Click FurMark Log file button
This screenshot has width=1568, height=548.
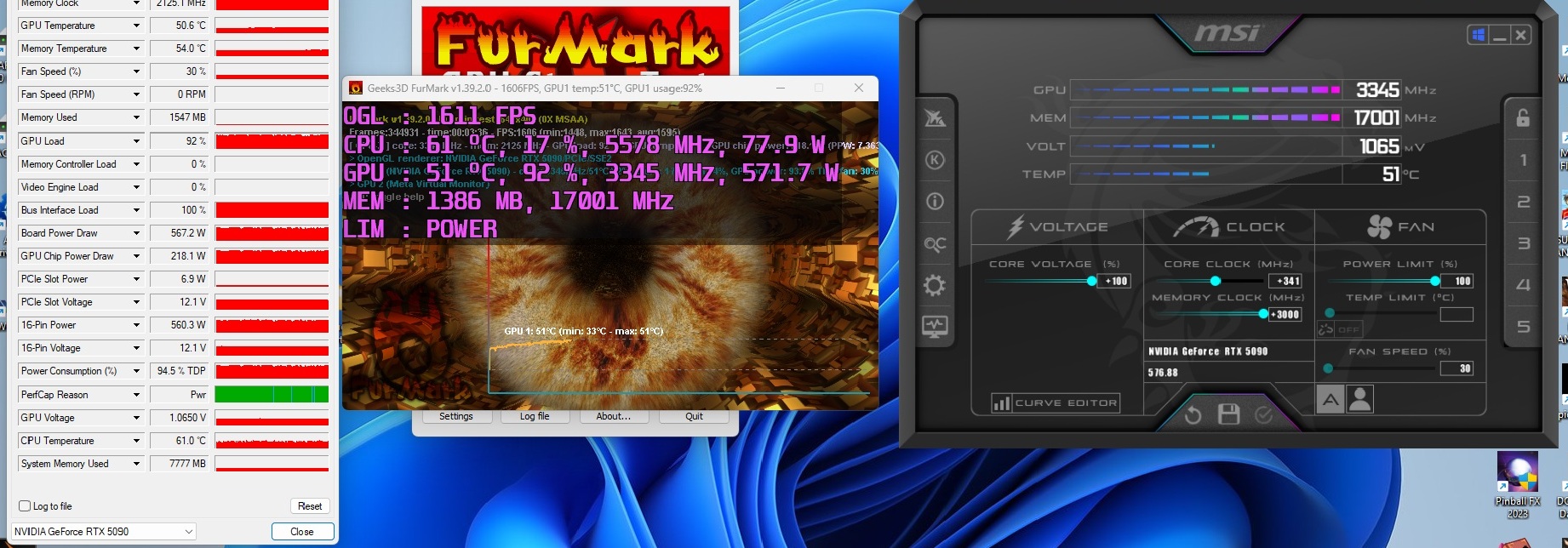coord(535,416)
